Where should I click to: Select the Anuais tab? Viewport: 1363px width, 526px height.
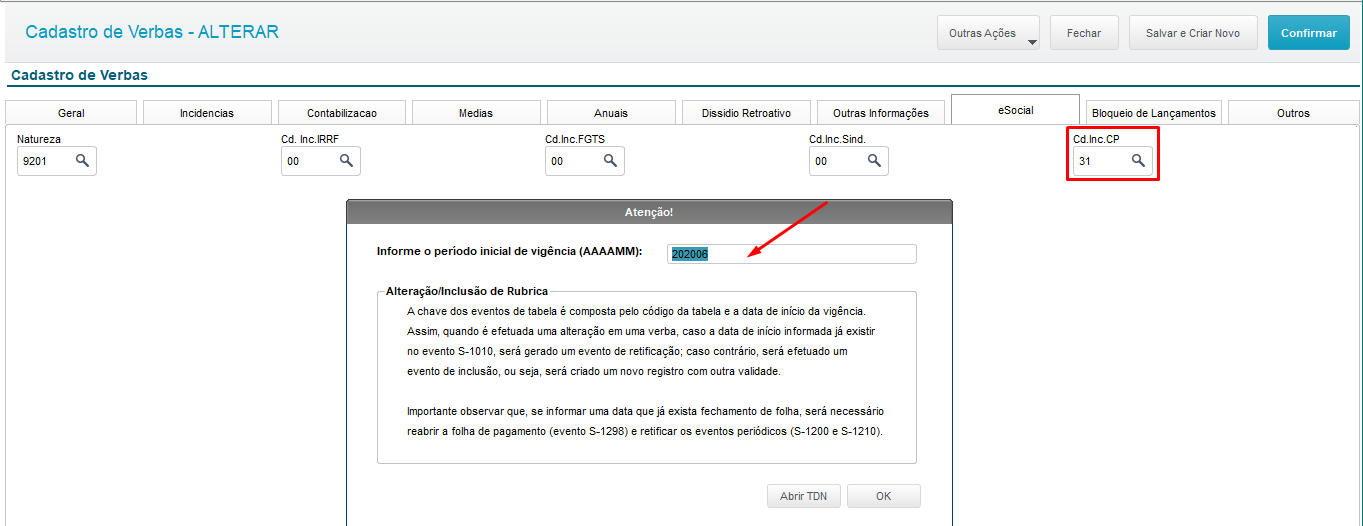[x=611, y=113]
